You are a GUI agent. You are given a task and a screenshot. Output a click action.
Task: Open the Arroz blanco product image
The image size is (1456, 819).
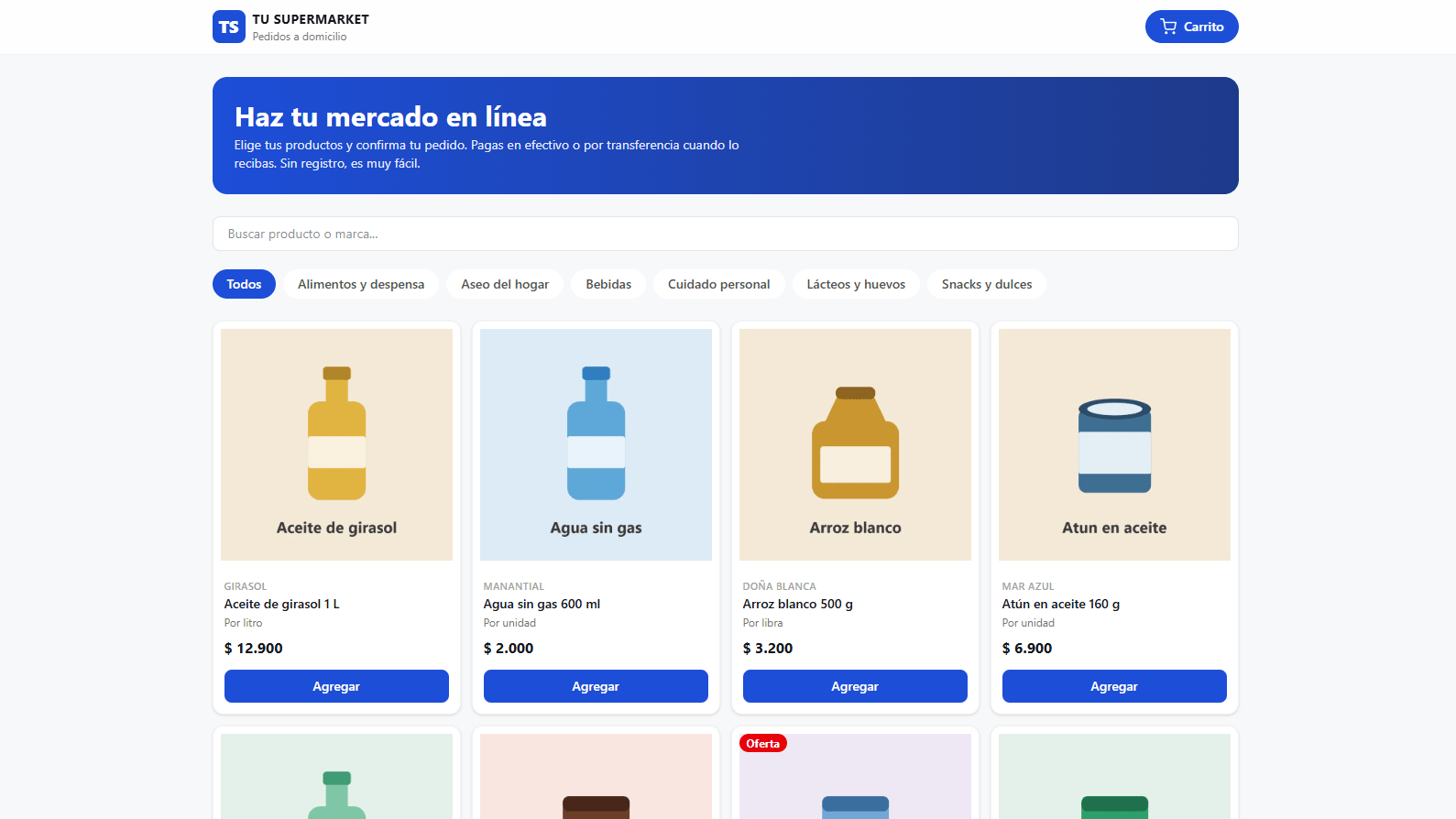(x=855, y=444)
